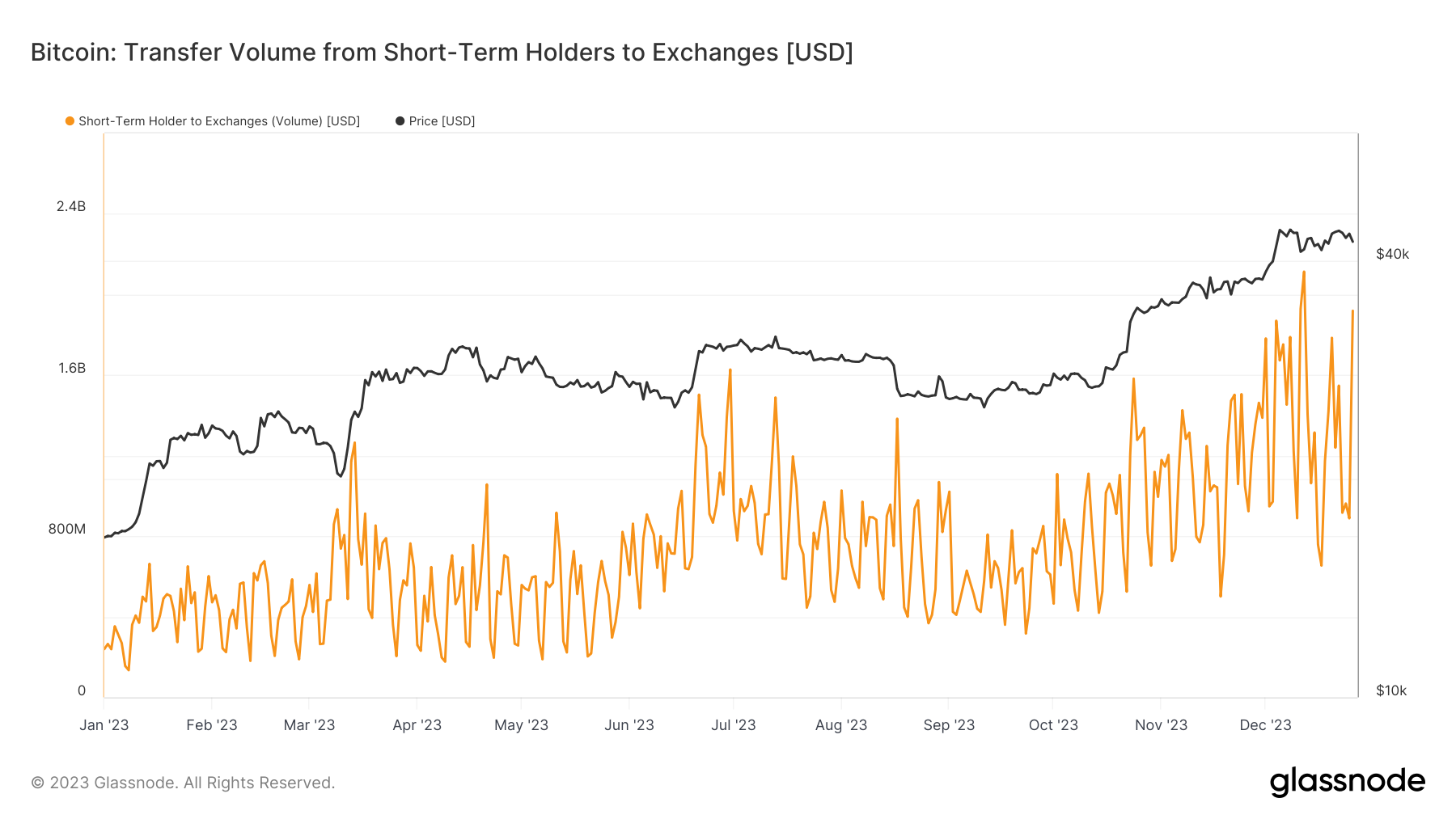Click the Glassnode copyright notice
The image size is (1456, 819).
(x=183, y=783)
